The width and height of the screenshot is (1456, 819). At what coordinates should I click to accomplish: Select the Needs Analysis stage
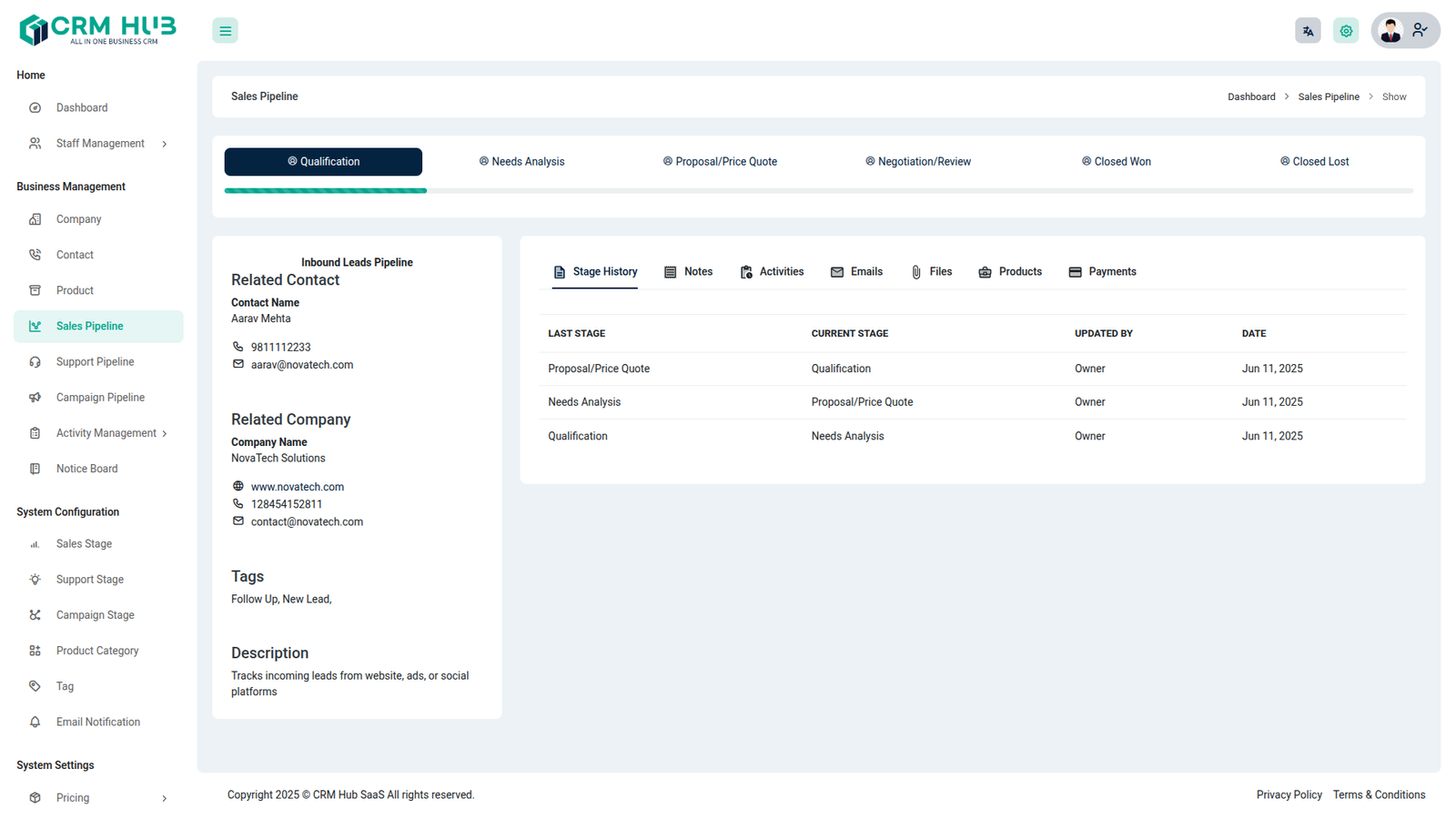pyautogui.click(x=522, y=162)
